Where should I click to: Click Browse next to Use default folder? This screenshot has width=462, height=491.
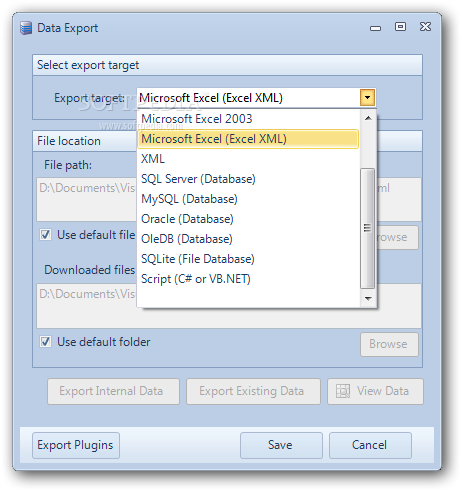[x=389, y=344]
